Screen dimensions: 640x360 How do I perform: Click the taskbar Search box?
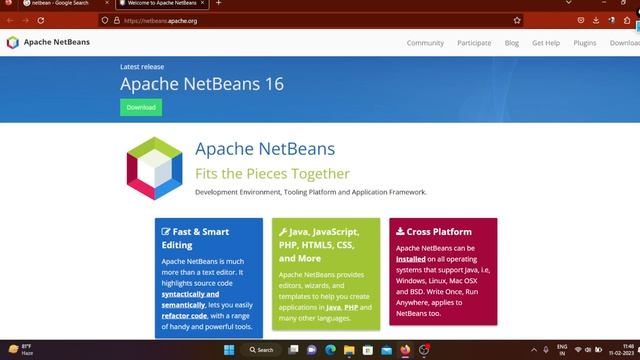(x=262, y=350)
